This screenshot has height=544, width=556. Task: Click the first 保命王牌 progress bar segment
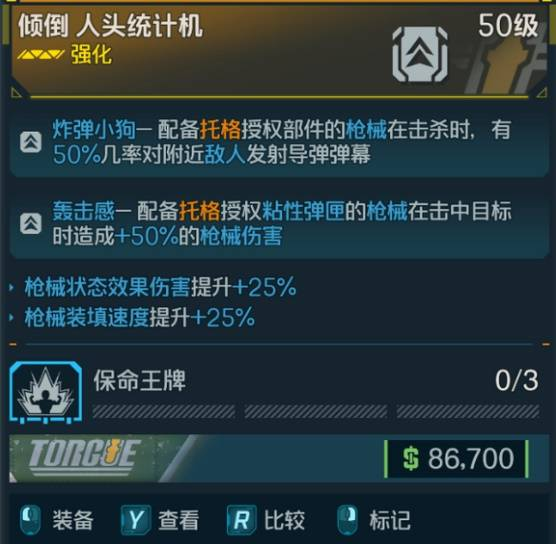164,411
